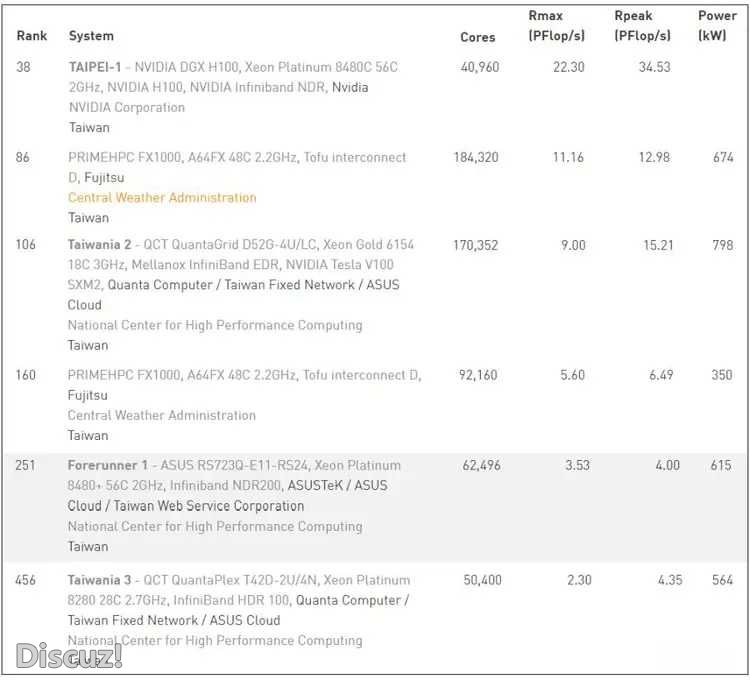Click Rpeak value 6.49
This screenshot has height=680, width=750.
pos(661,375)
